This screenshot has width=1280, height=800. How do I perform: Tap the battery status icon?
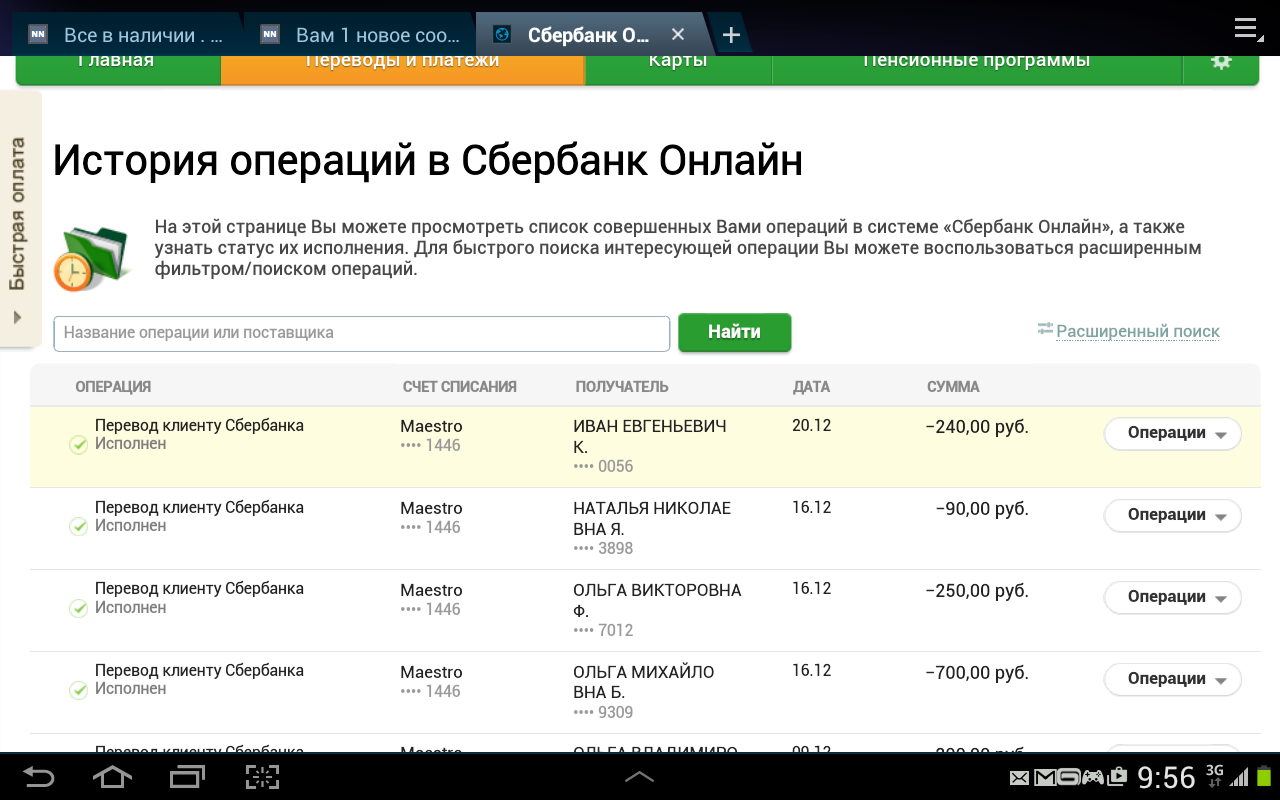coord(1265,777)
